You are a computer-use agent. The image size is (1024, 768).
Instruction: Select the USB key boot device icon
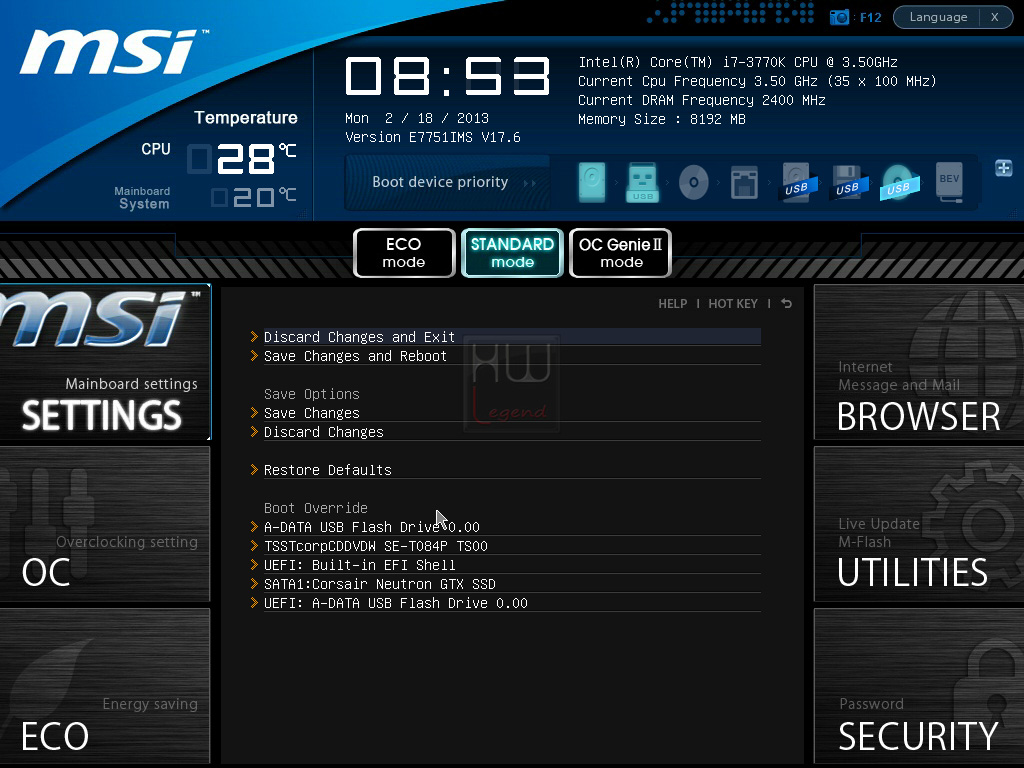[643, 182]
